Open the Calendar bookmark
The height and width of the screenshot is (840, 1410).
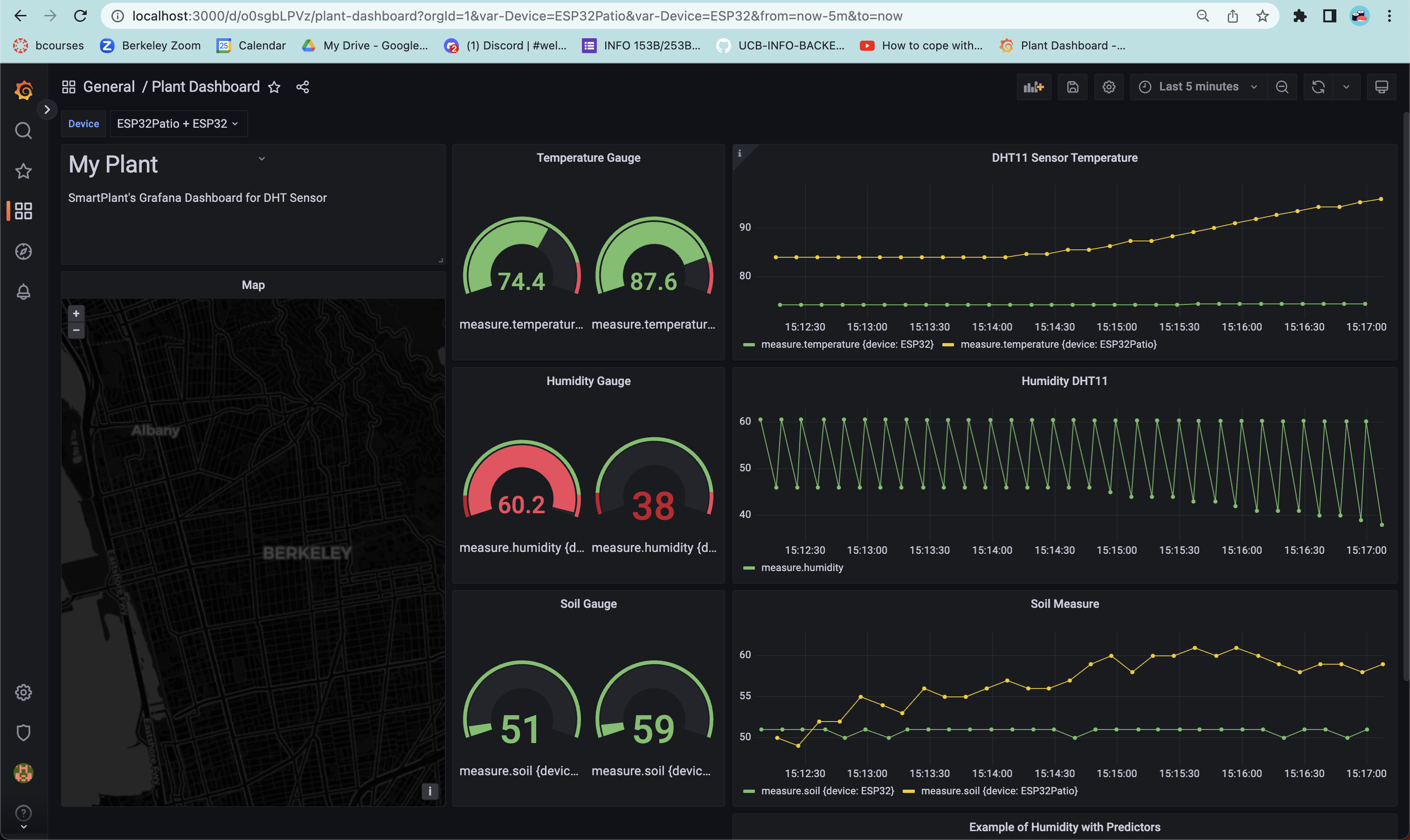pos(251,45)
